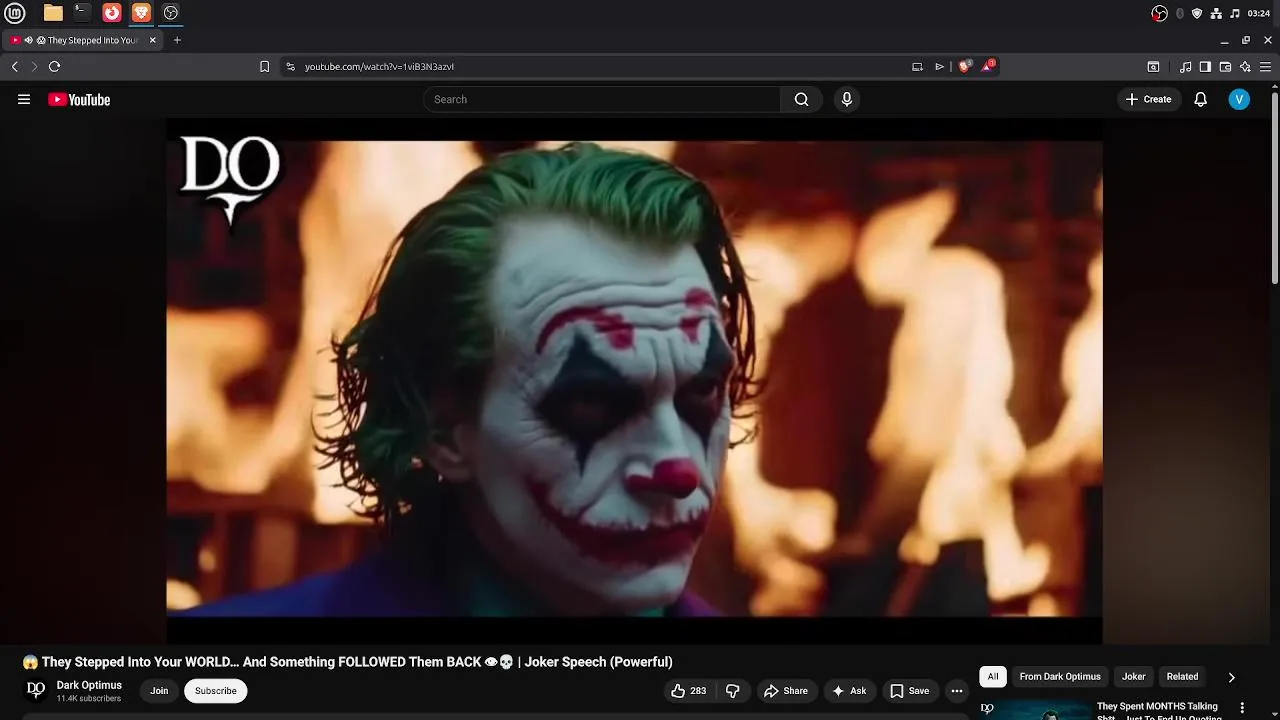
Task: Open the Vivaldi-red browser icon in the panel
Action: point(112,13)
